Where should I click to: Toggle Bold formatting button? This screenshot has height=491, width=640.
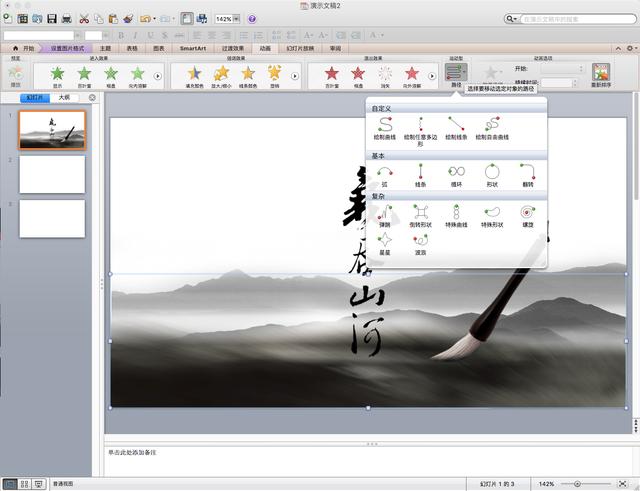[x=121, y=36]
